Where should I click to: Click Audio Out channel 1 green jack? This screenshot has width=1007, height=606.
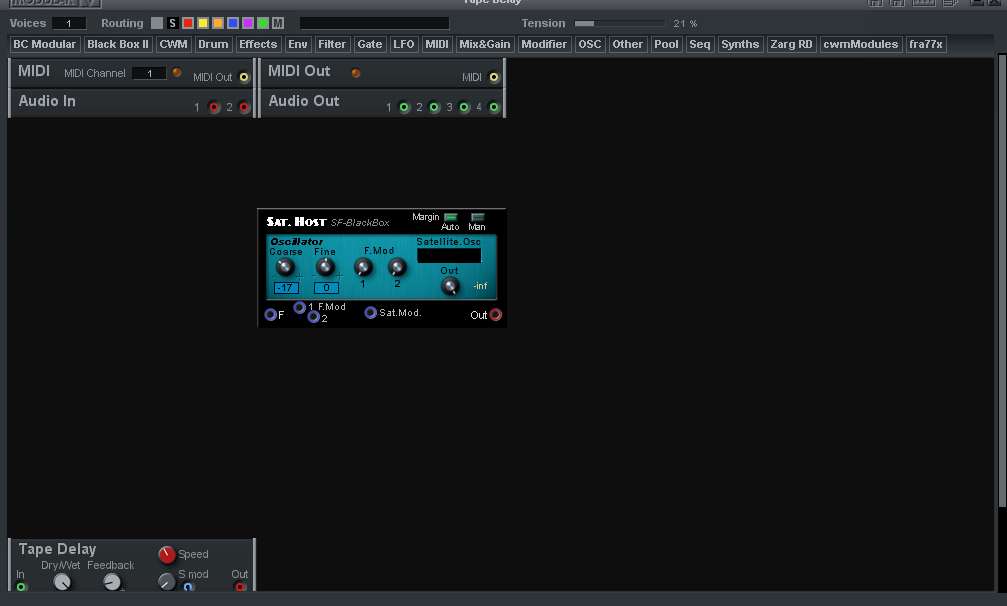coord(404,107)
